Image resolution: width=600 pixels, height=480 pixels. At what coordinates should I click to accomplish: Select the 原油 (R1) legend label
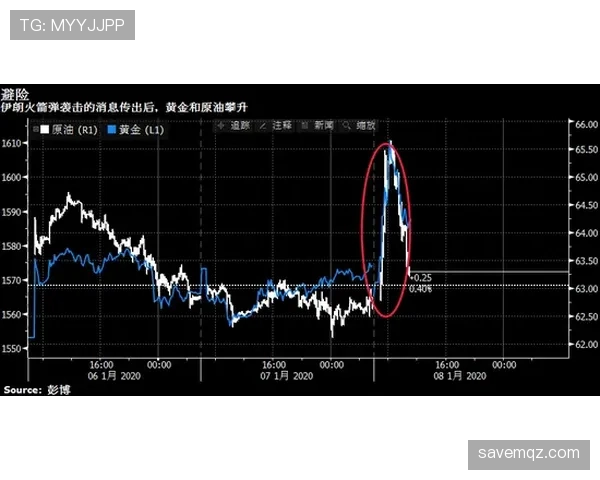coord(75,130)
